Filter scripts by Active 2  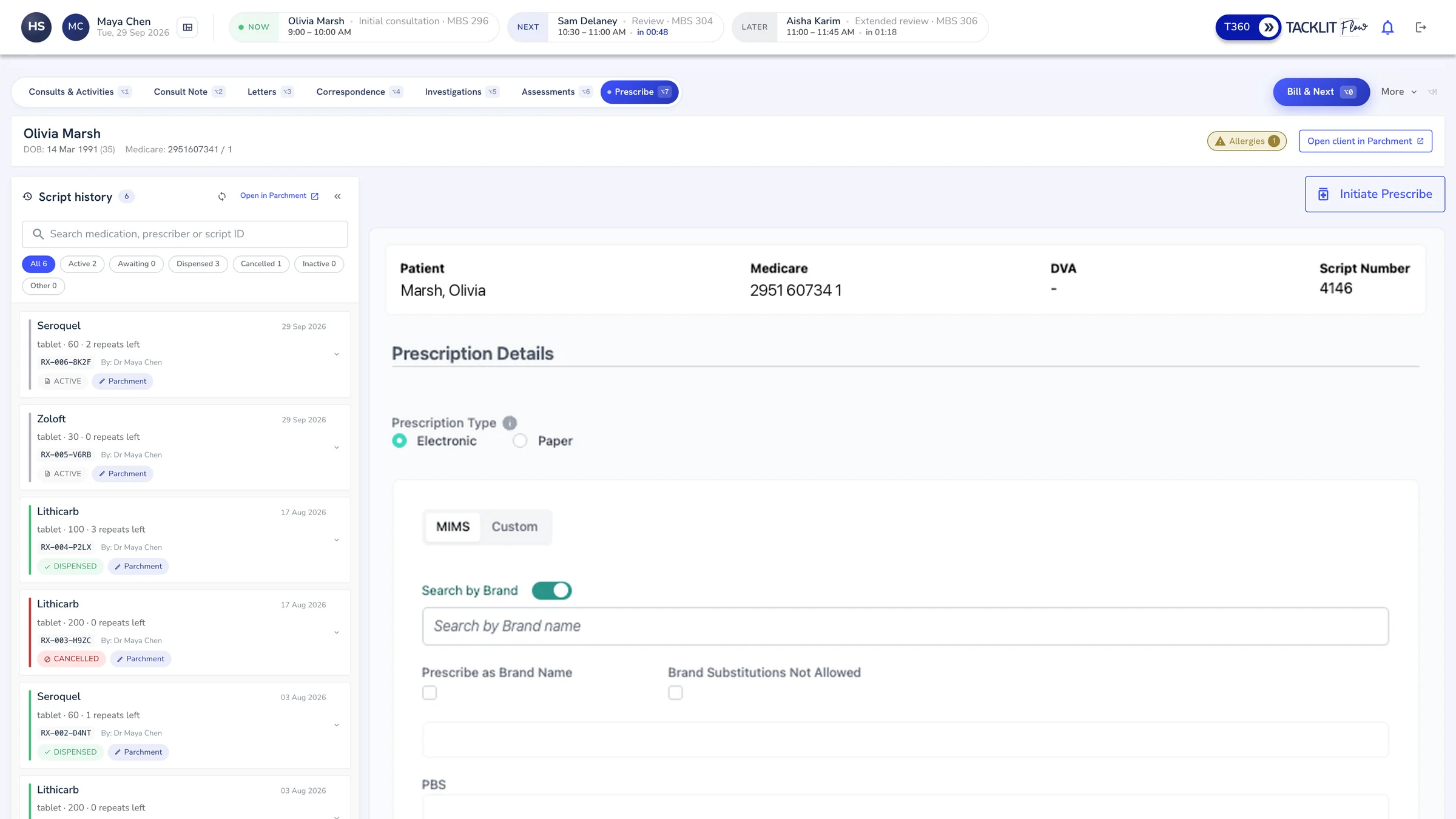click(83, 264)
